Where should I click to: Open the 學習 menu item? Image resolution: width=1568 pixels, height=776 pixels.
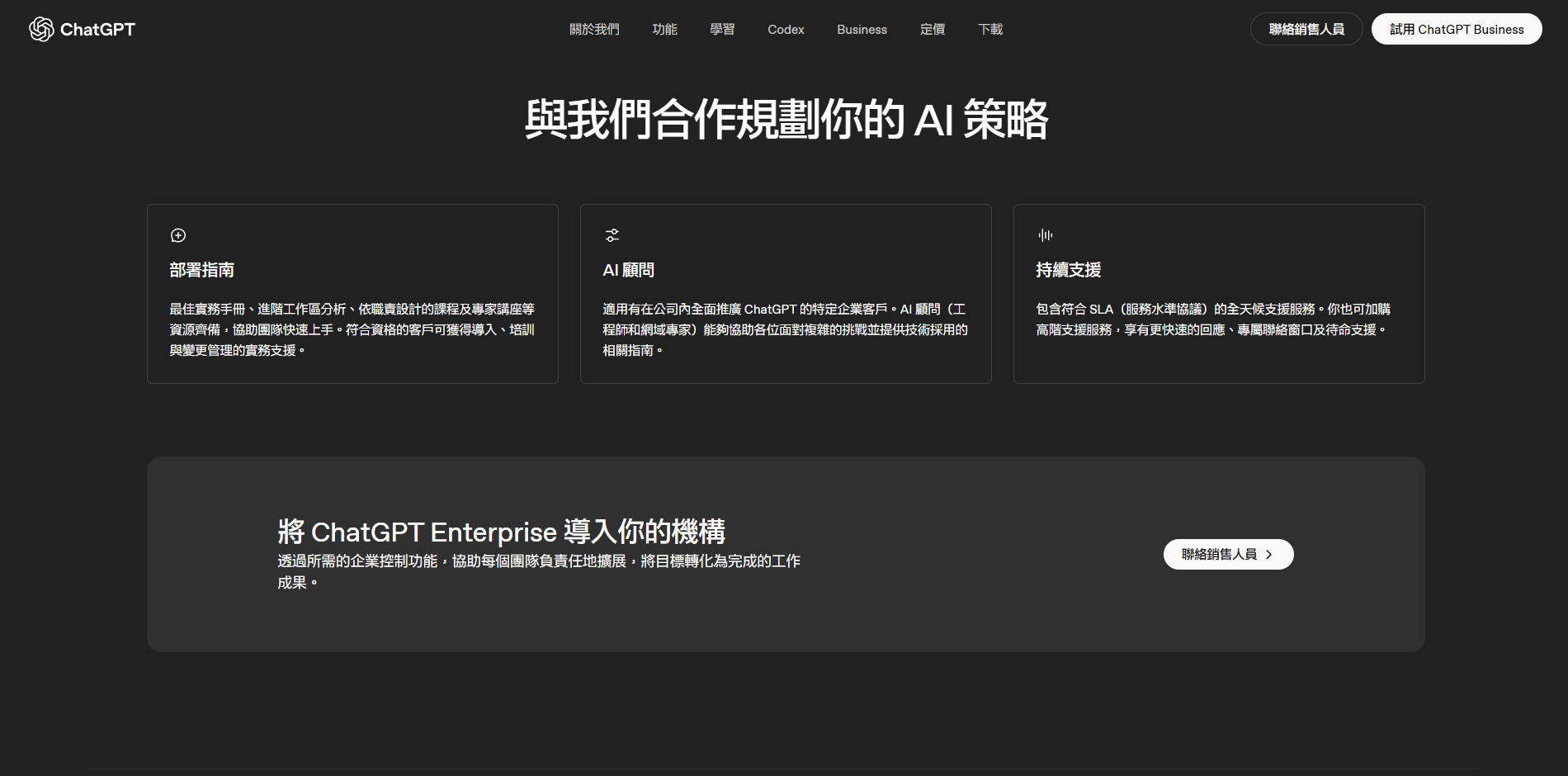coord(722,30)
